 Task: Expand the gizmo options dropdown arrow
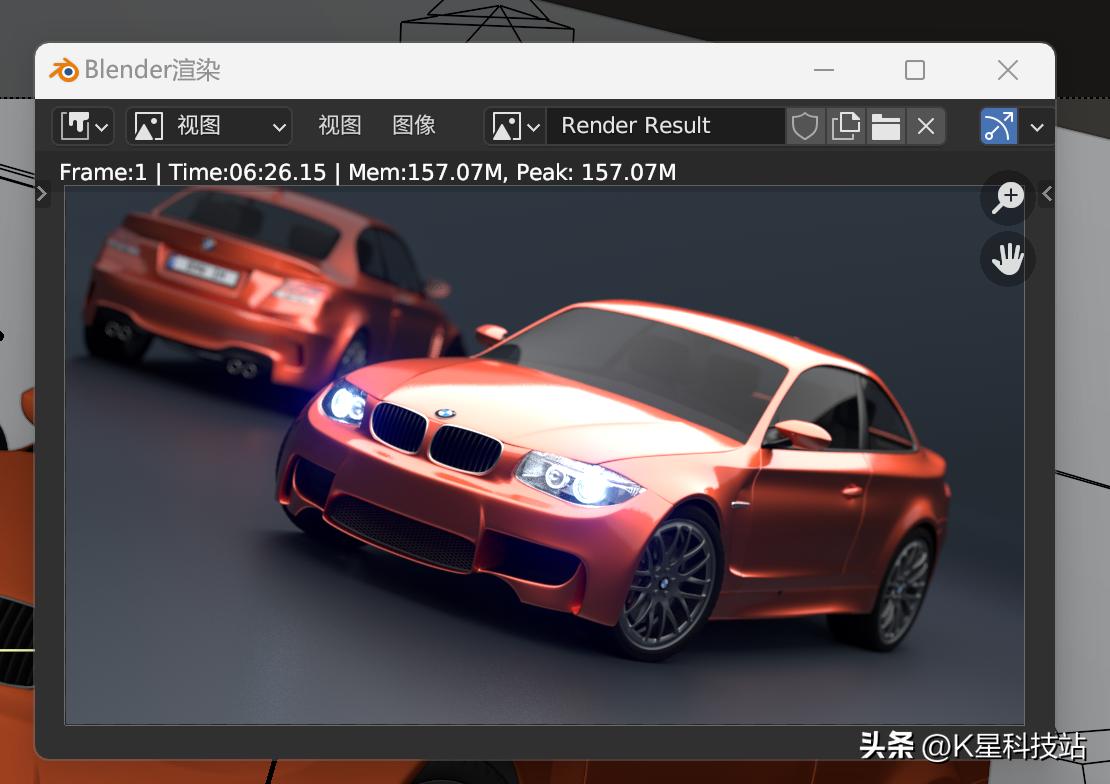tap(1037, 127)
